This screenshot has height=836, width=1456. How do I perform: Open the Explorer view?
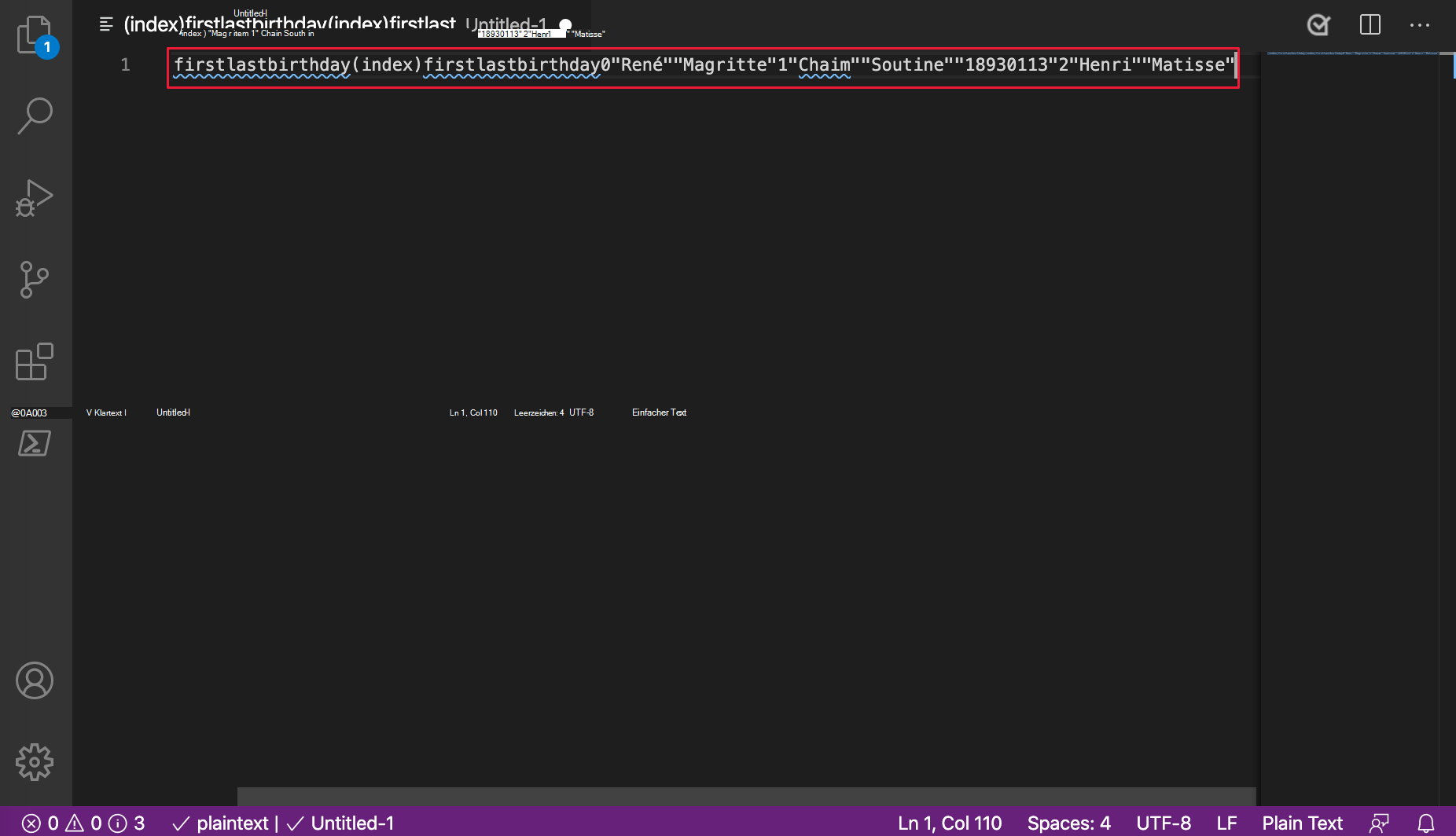coord(35,35)
